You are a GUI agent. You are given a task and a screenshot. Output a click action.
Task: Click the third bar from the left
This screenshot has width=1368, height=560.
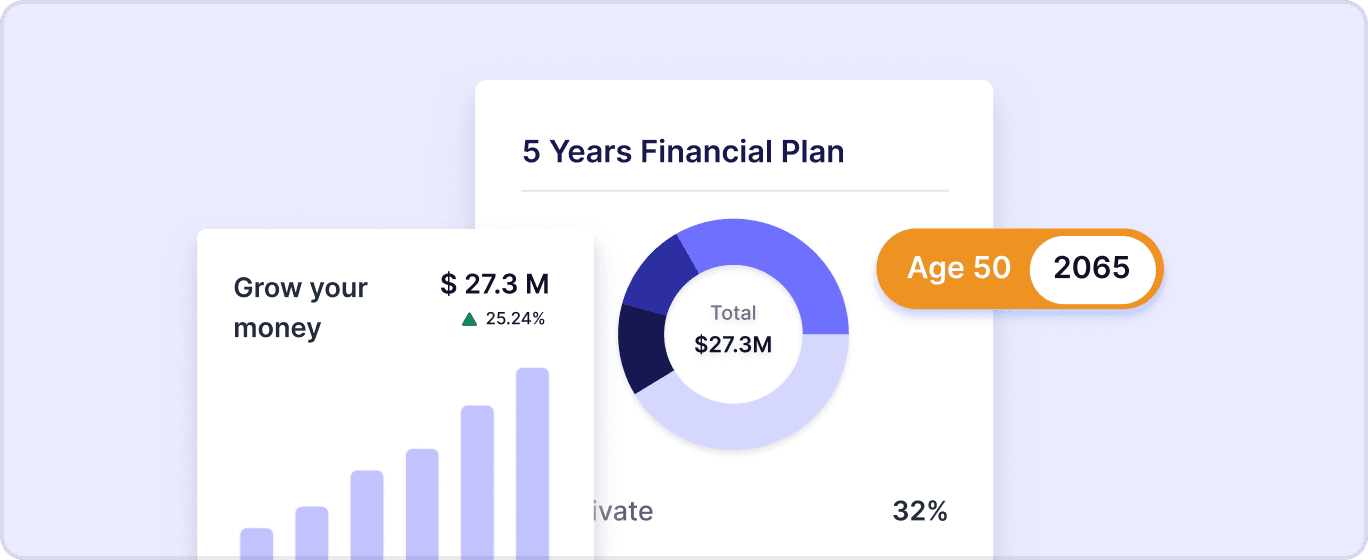point(367,514)
